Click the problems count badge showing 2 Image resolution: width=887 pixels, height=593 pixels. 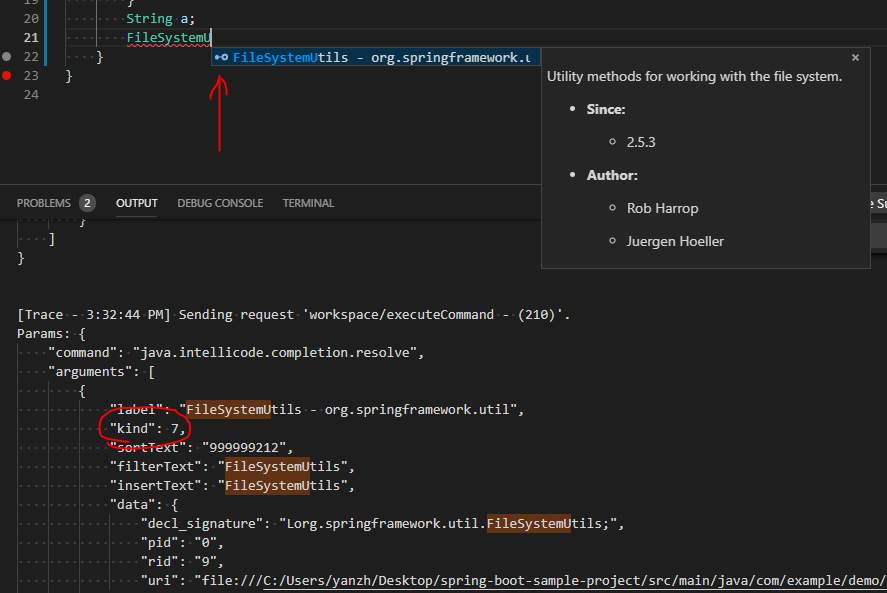coord(87,202)
